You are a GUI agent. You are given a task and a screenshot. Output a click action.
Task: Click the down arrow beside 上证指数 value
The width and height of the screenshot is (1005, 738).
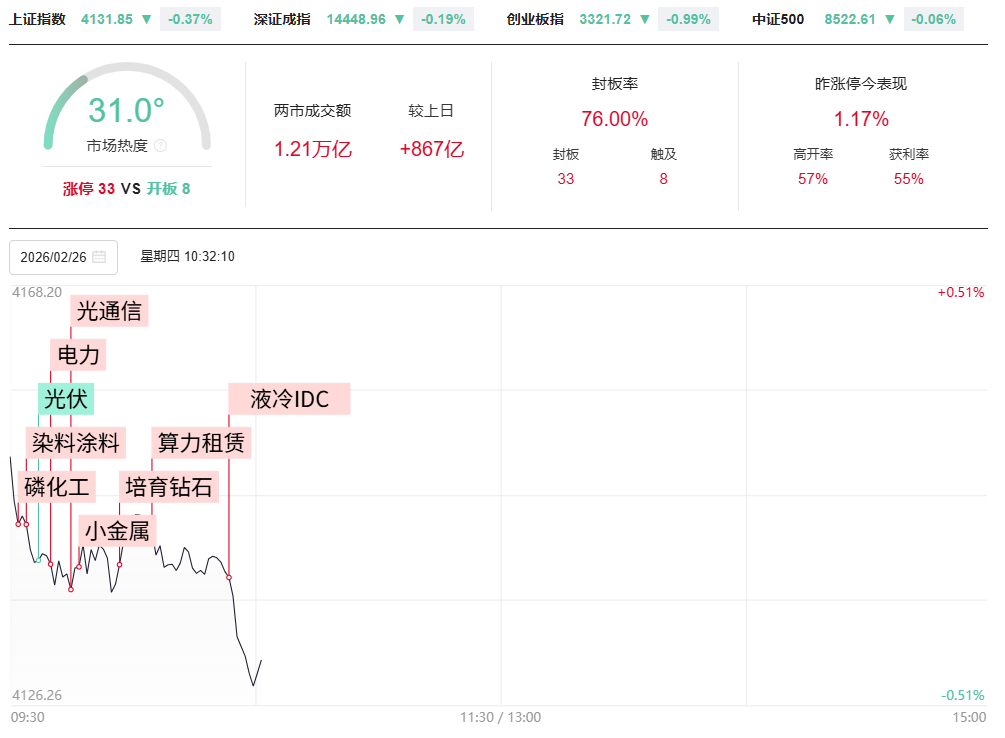tap(147, 19)
